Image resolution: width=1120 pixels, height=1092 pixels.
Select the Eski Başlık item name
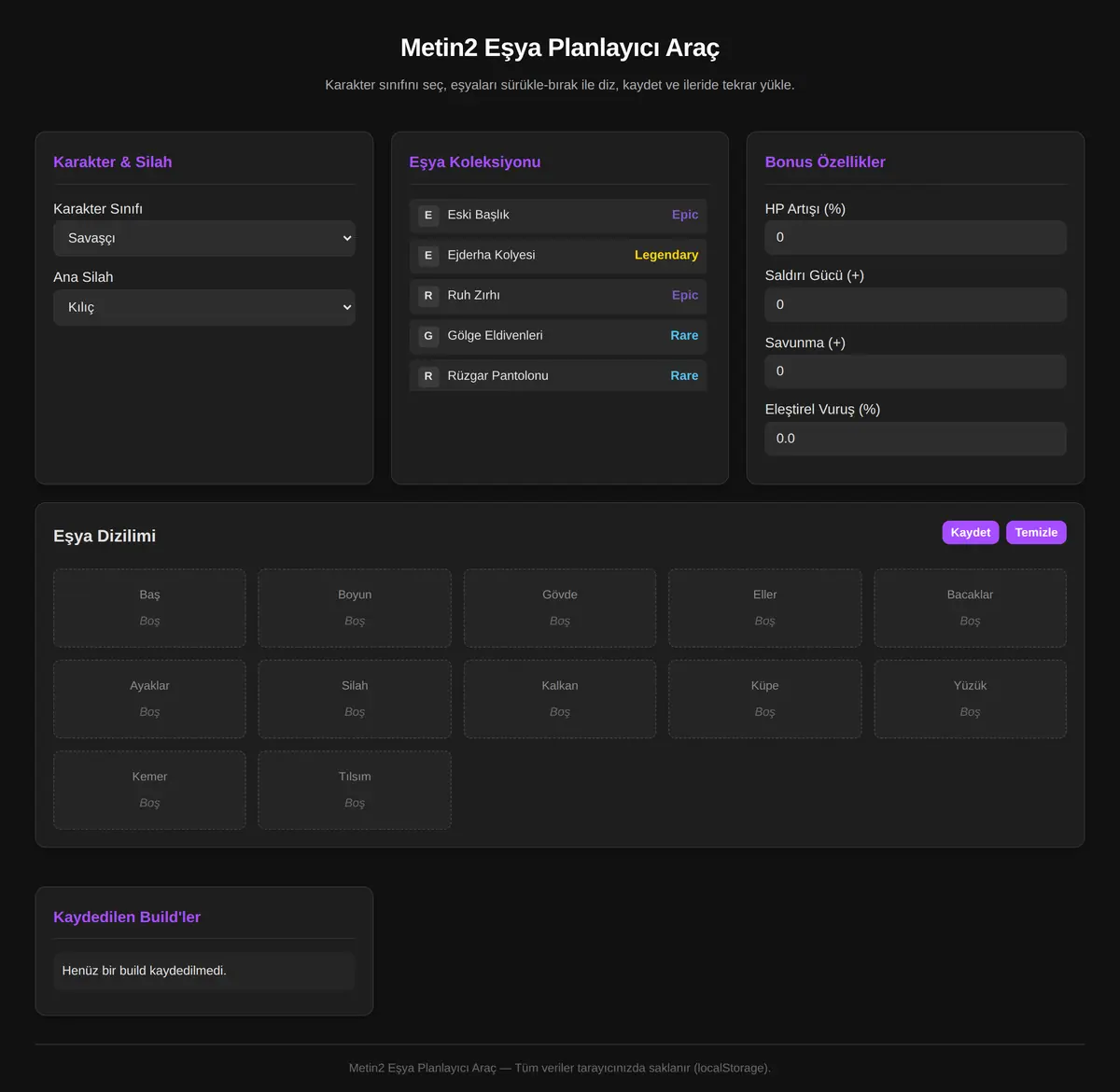(x=478, y=215)
